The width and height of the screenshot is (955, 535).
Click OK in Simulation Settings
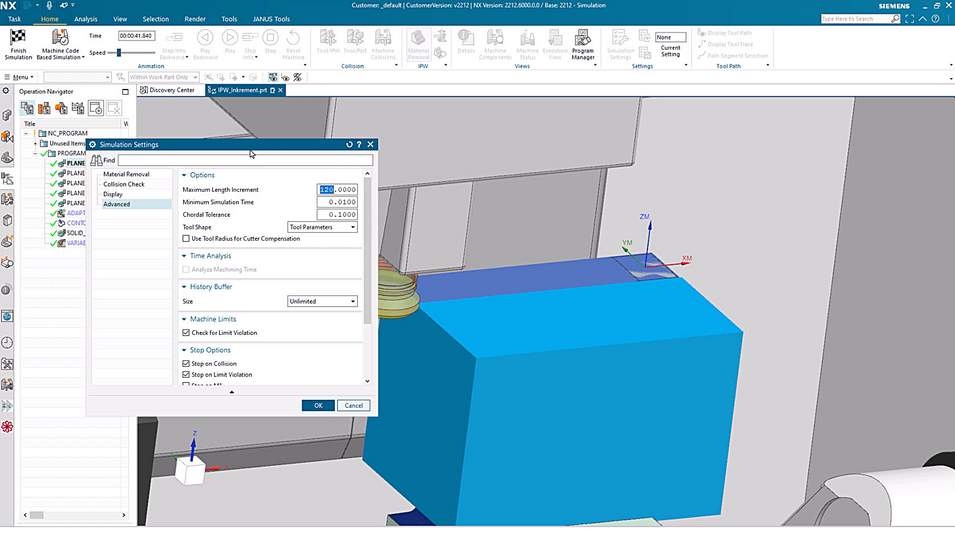click(318, 406)
